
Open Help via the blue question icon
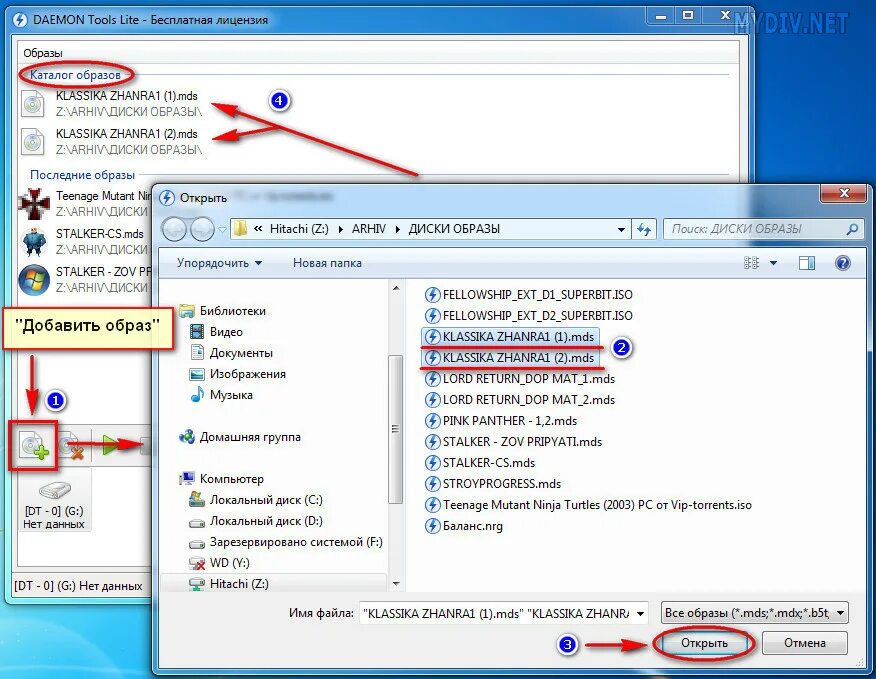[x=842, y=263]
